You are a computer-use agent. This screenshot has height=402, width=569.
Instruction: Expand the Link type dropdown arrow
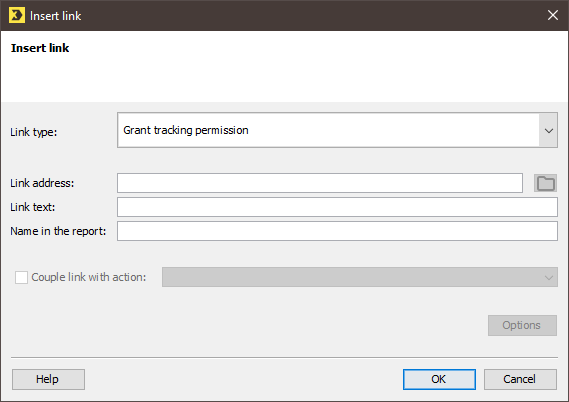coord(548,130)
